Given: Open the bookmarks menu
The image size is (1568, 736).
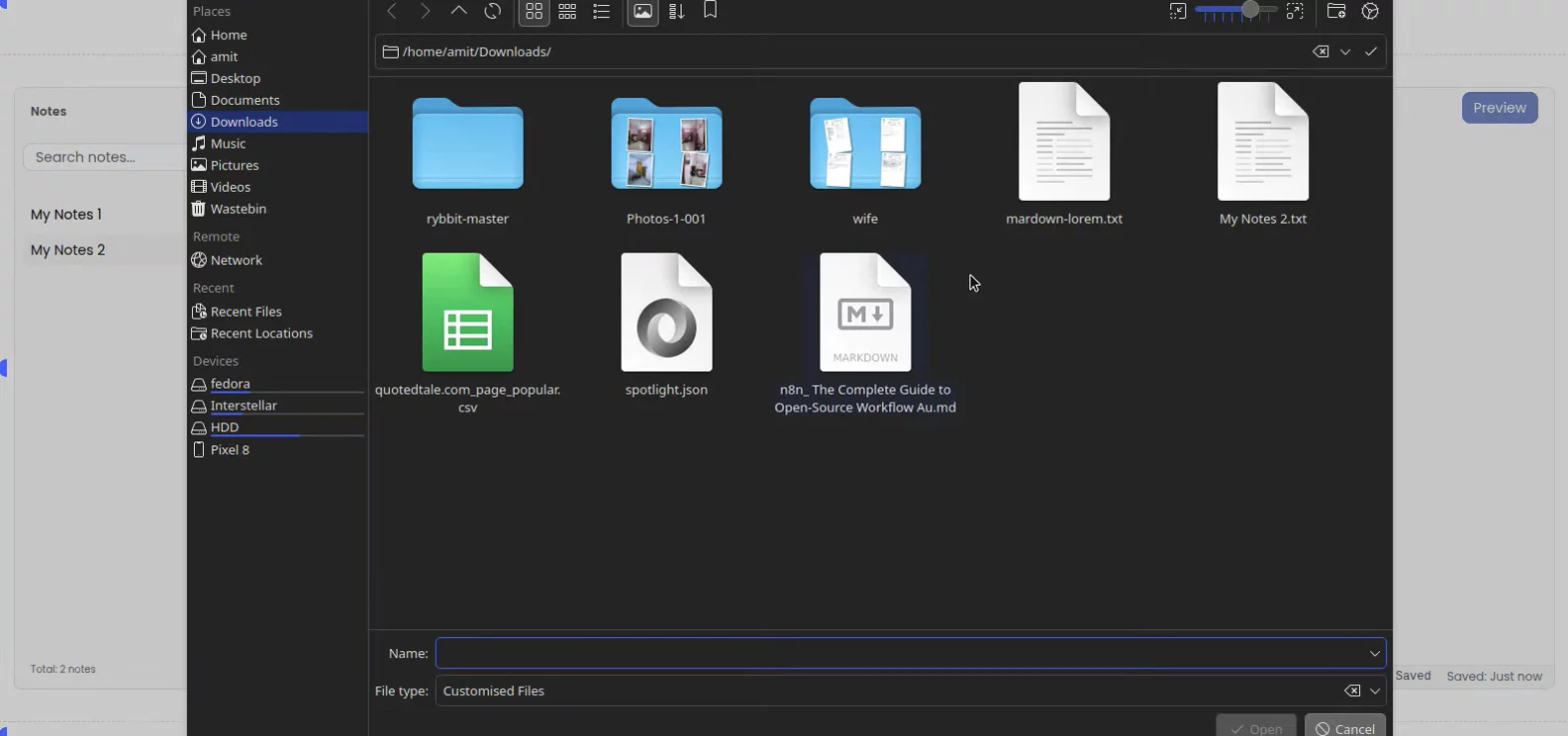Looking at the screenshot, I should pos(710,11).
